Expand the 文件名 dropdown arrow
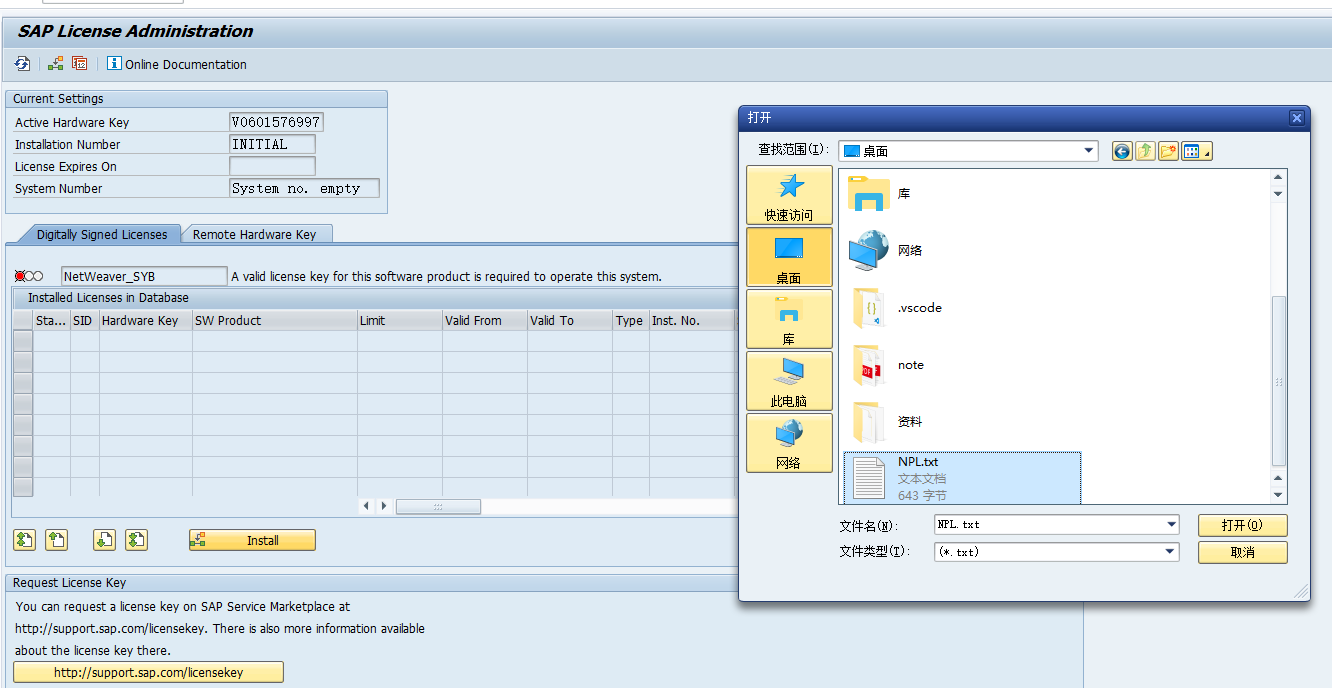Screen dimensions: 1332x688 pyautogui.click(x=1172, y=525)
